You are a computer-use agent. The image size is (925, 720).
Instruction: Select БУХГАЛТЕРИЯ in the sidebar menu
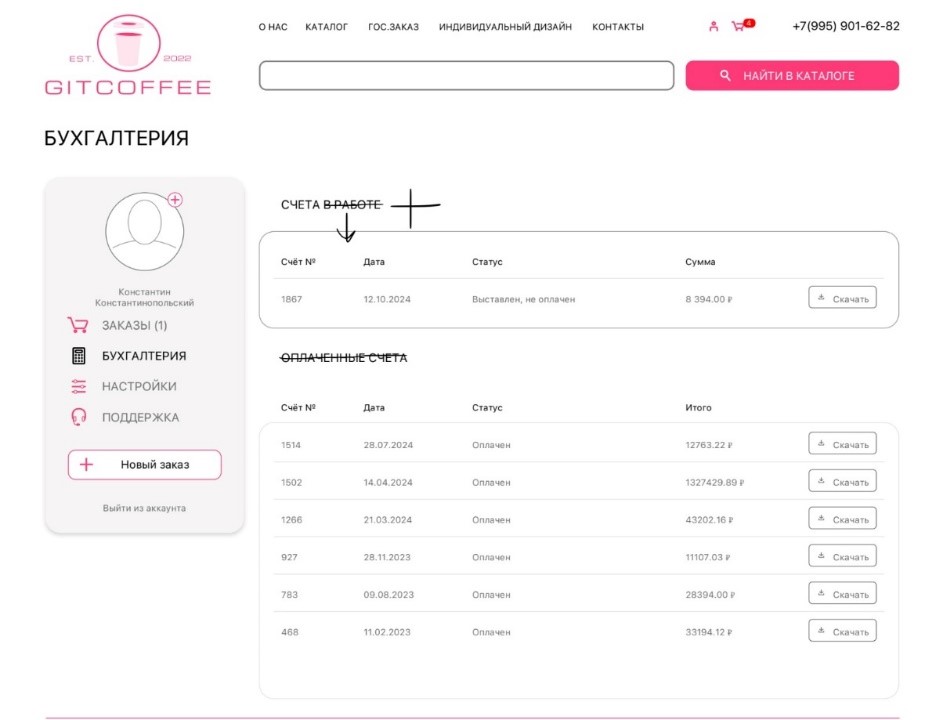tap(144, 356)
